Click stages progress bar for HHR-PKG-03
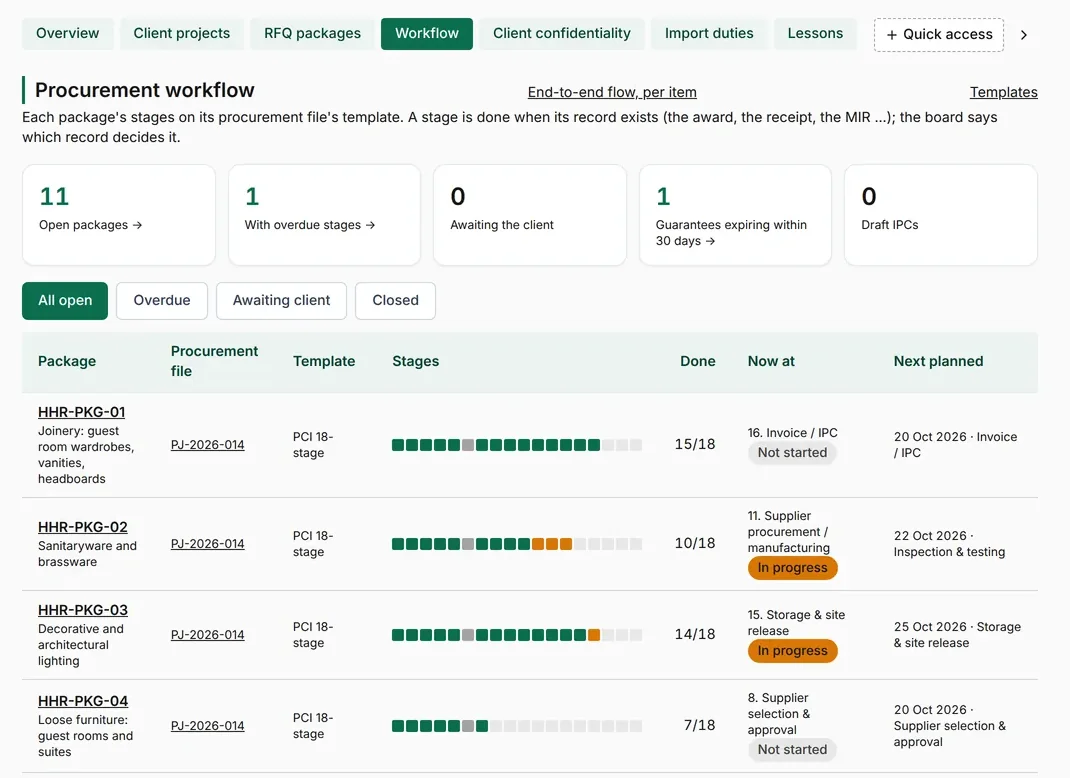 (517, 635)
